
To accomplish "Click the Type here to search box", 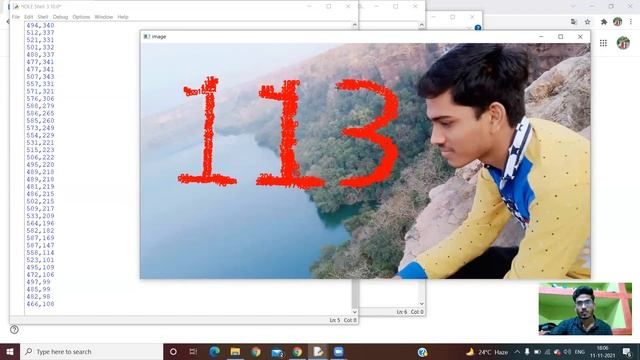I will 91,351.
